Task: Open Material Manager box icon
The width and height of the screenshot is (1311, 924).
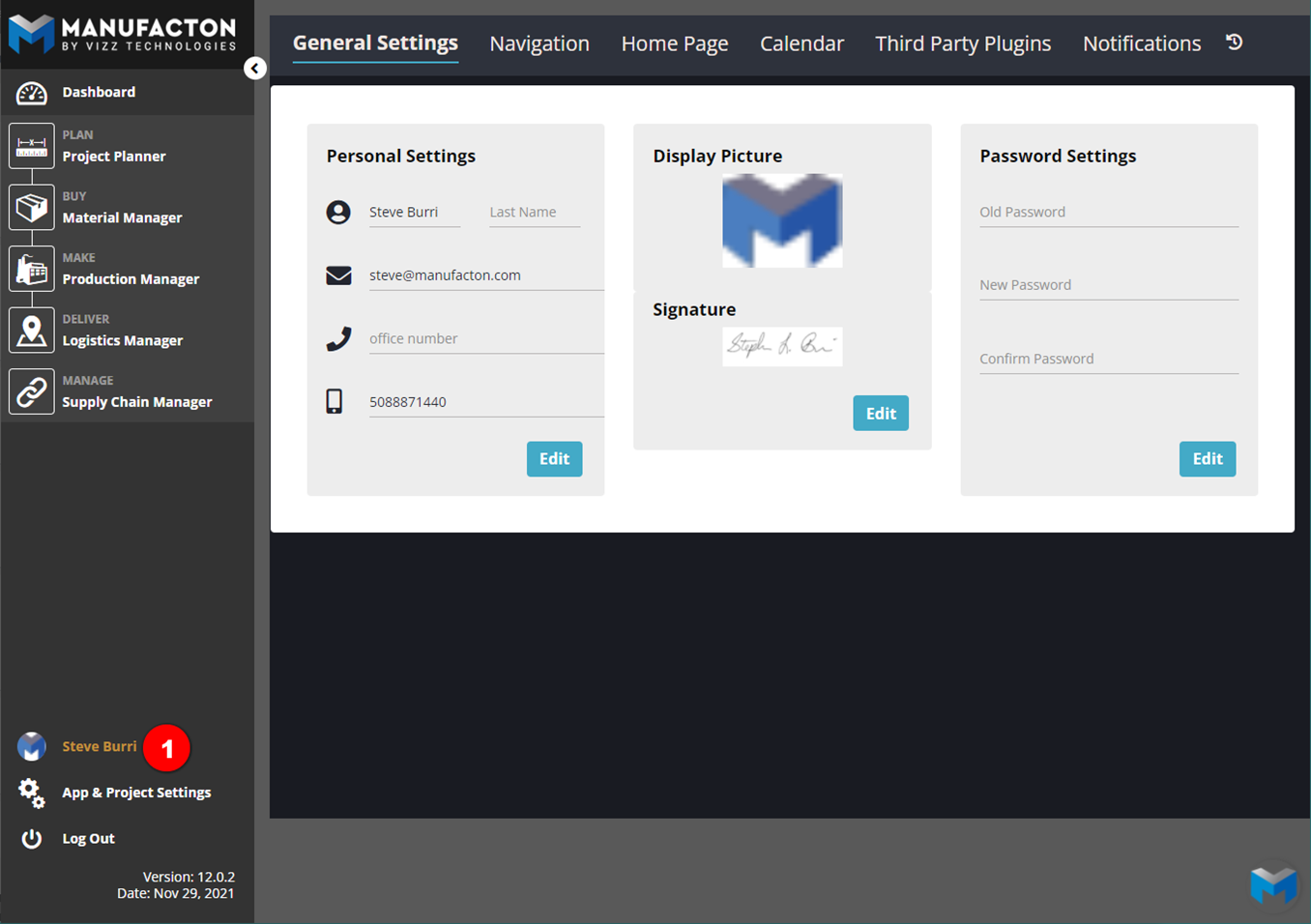Action: pyautogui.click(x=31, y=208)
